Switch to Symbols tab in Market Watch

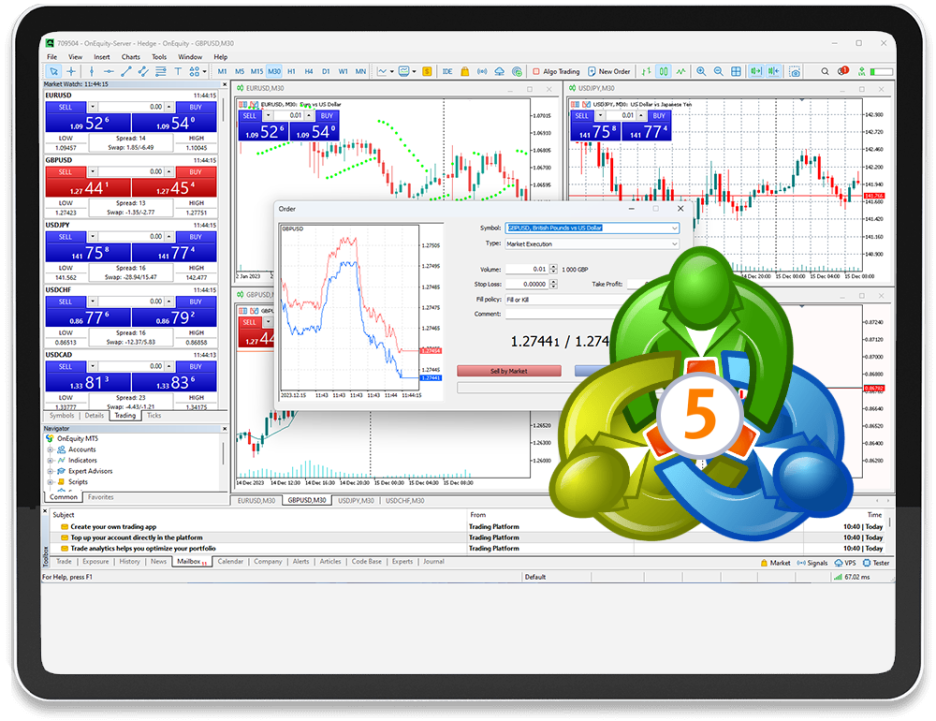(x=62, y=416)
